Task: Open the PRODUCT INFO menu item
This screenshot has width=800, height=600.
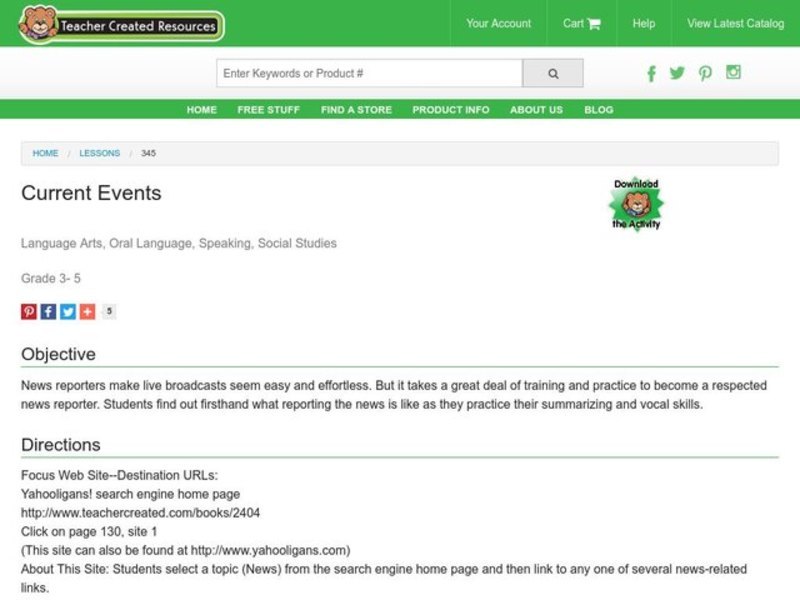Action: pyautogui.click(x=451, y=110)
